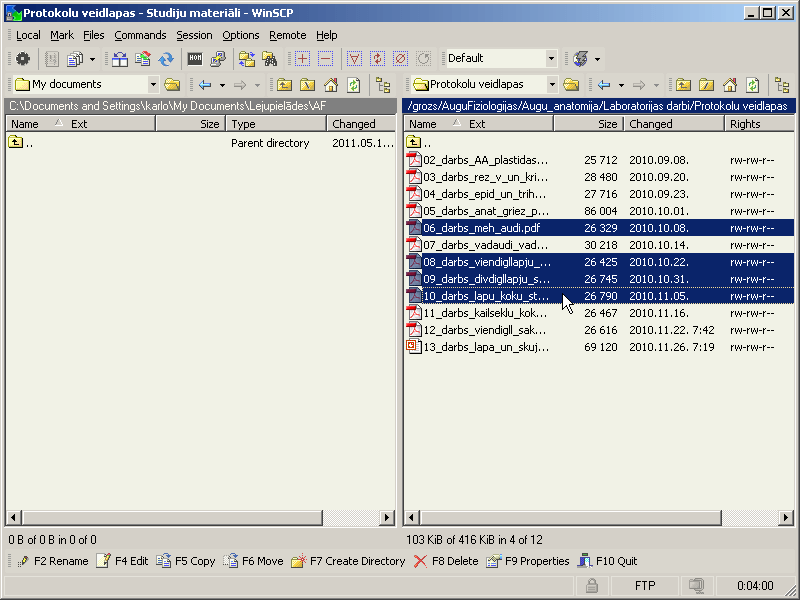Click the F2 Rename button

(53, 561)
